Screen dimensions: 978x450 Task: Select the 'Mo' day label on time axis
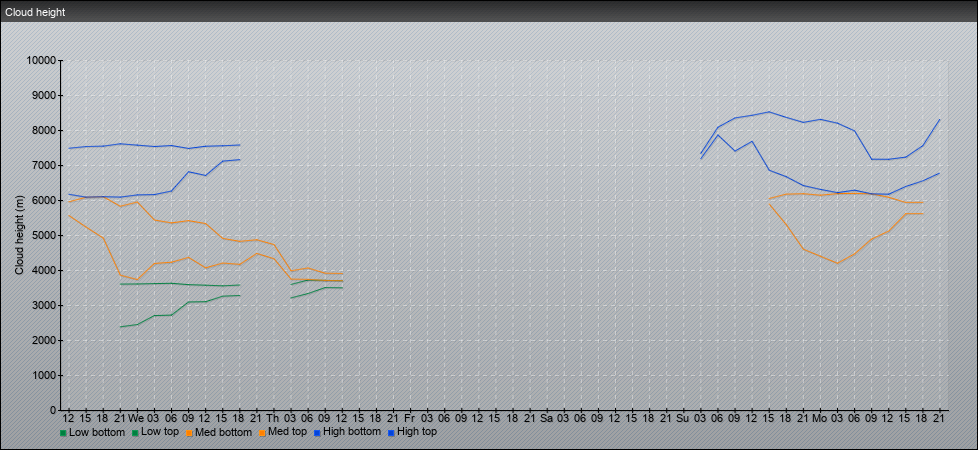tap(820, 417)
